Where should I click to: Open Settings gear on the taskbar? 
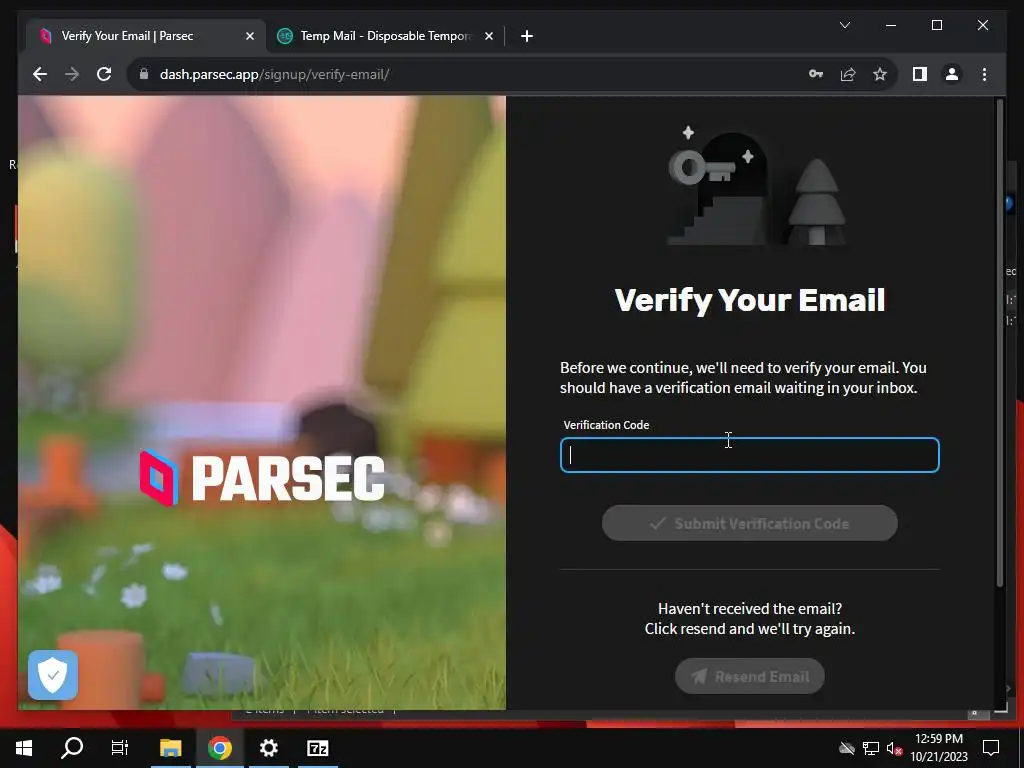point(268,748)
